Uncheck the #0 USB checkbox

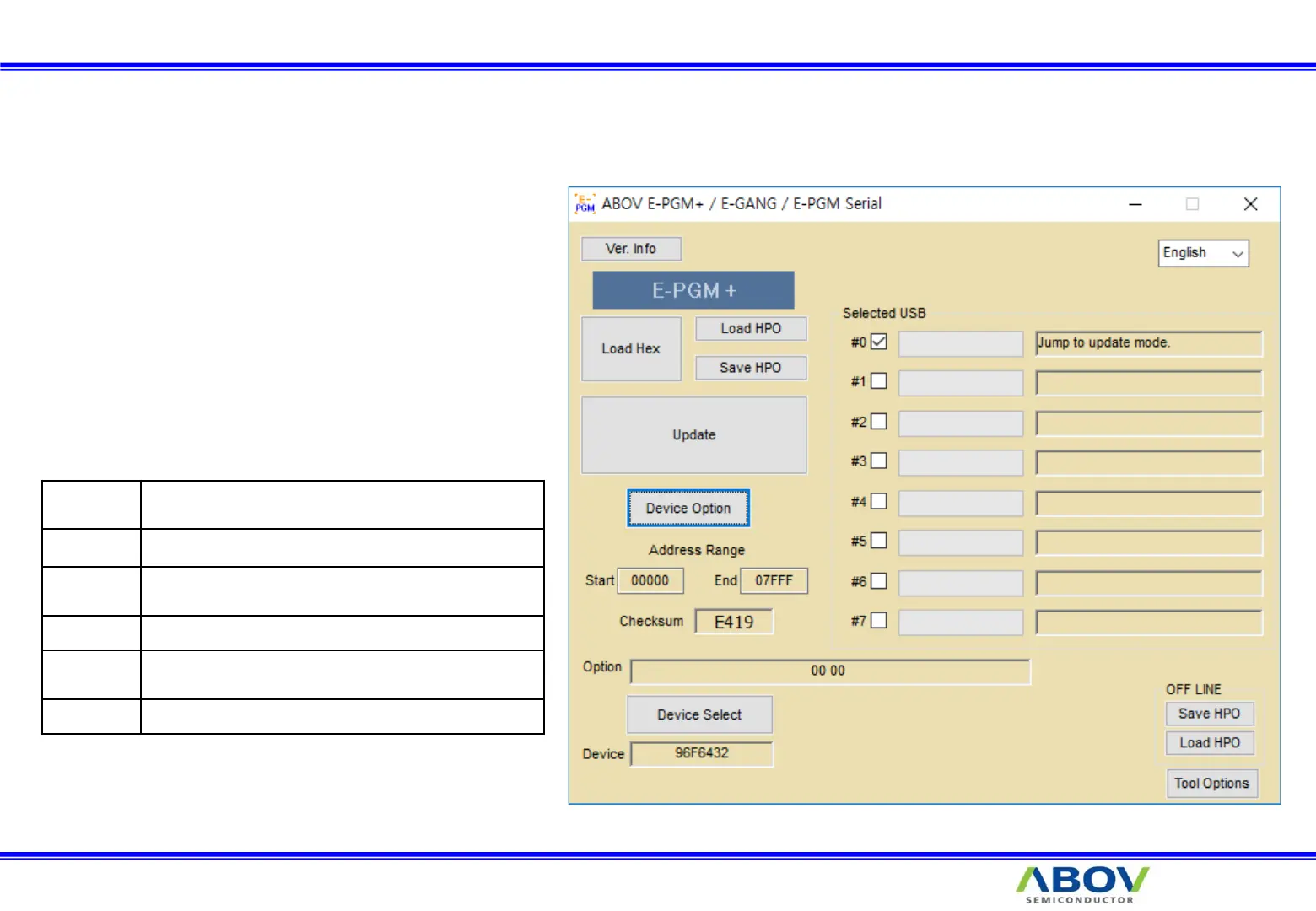coord(879,342)
